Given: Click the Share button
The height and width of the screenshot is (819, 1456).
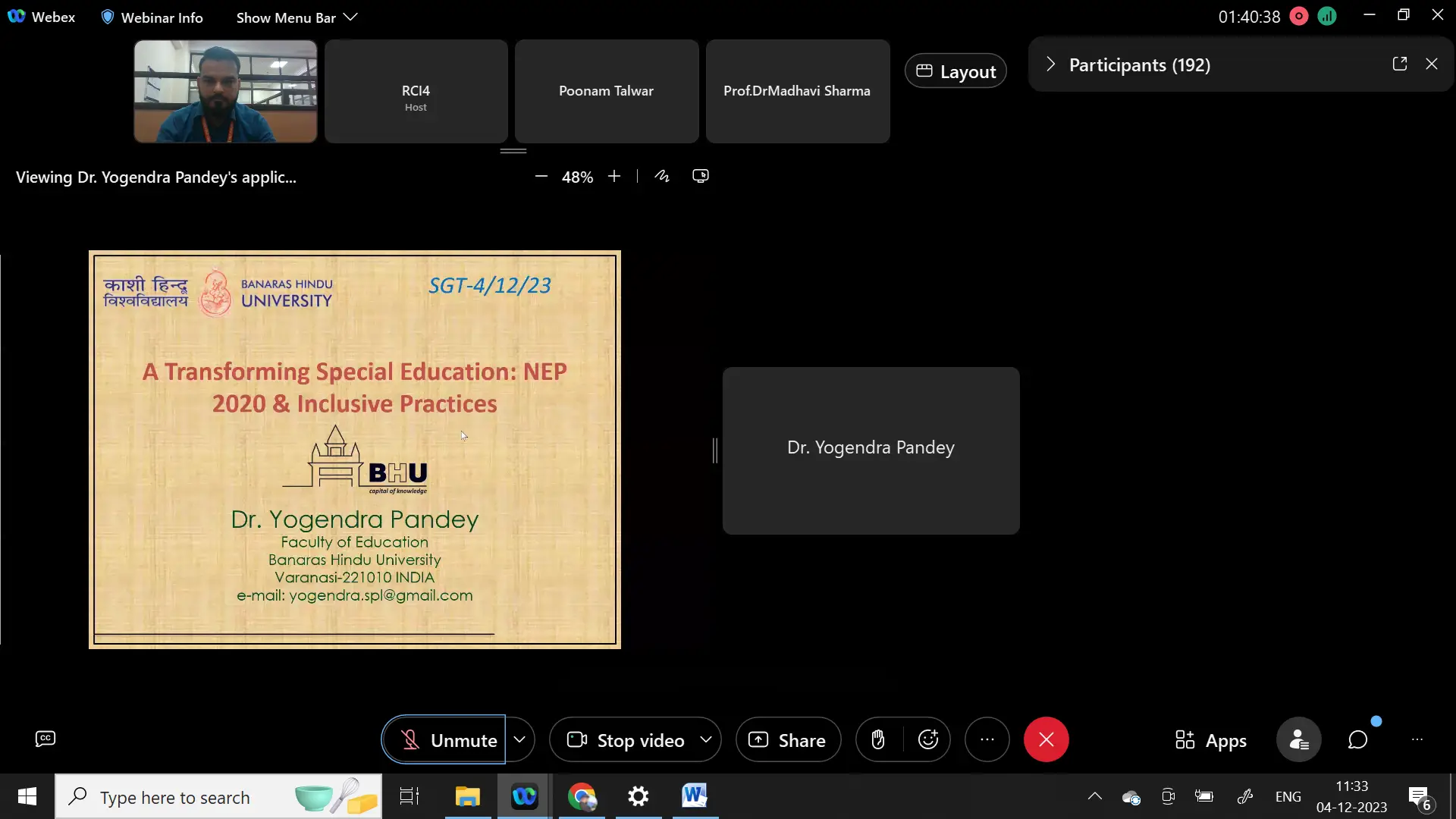Looking at the screenshot, I should [x=788, y=739].
